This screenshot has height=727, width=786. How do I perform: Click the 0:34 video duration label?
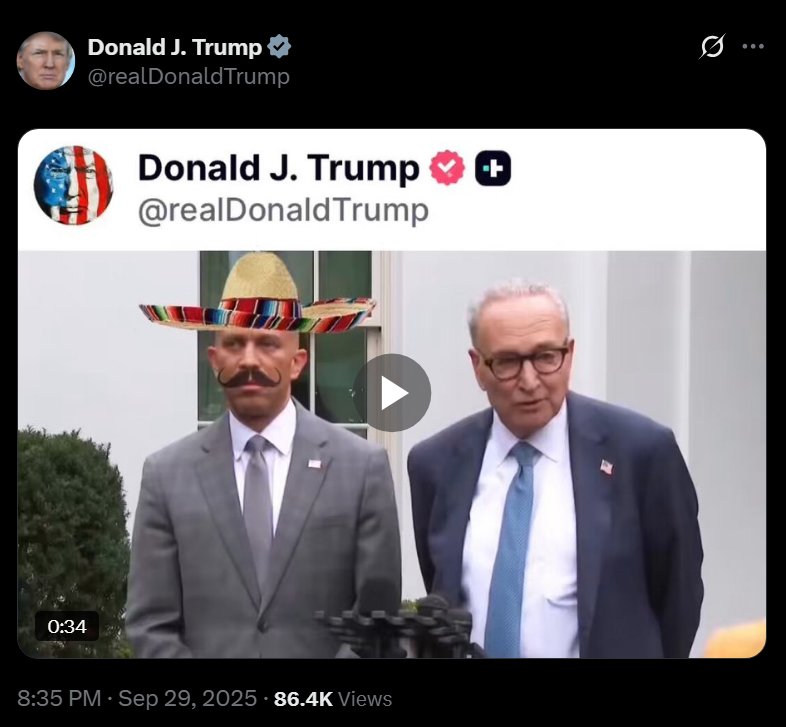[67, 626]
